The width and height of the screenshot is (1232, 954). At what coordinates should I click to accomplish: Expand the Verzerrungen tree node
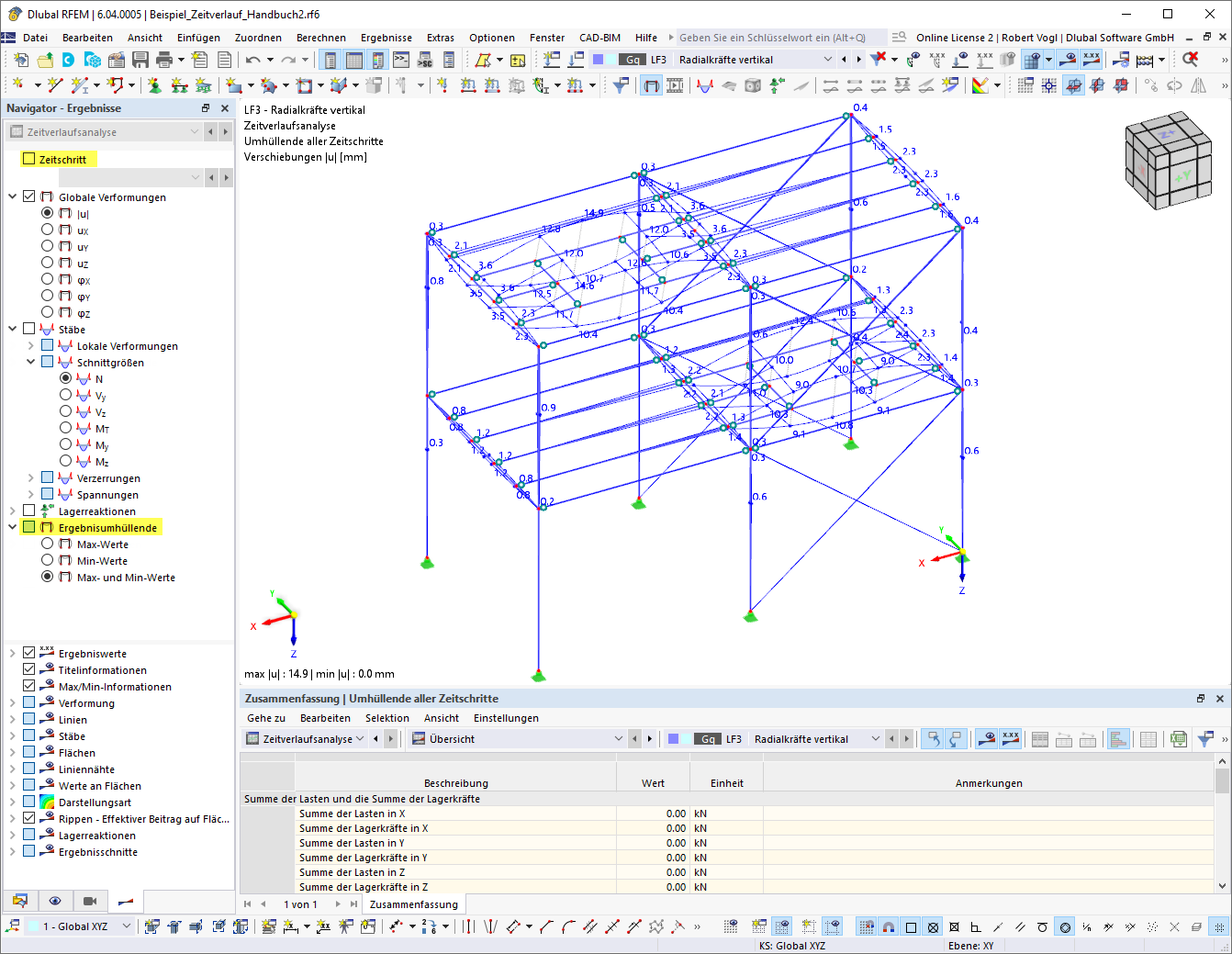30,477
